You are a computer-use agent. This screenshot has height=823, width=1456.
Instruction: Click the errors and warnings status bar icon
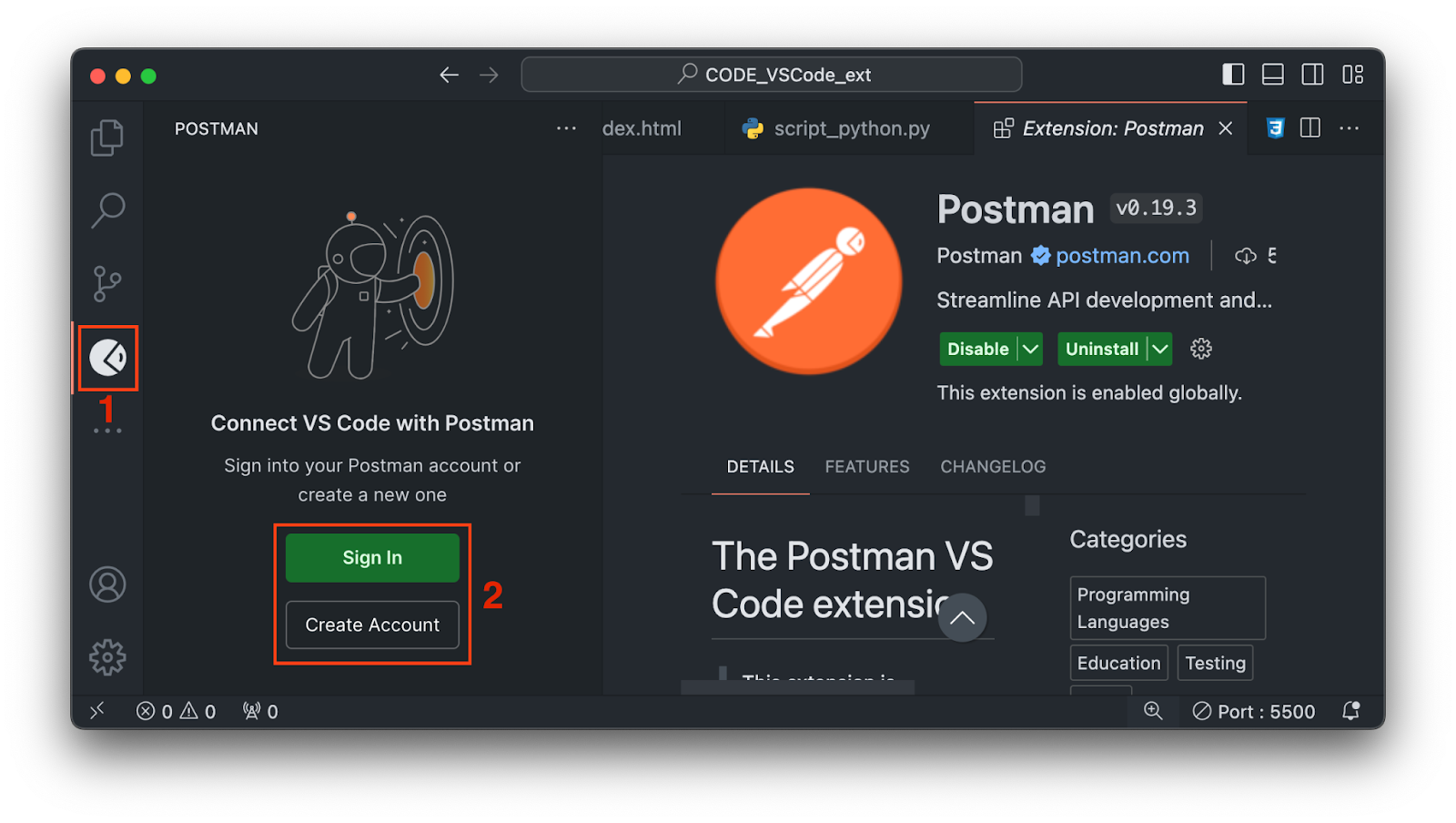176,711
